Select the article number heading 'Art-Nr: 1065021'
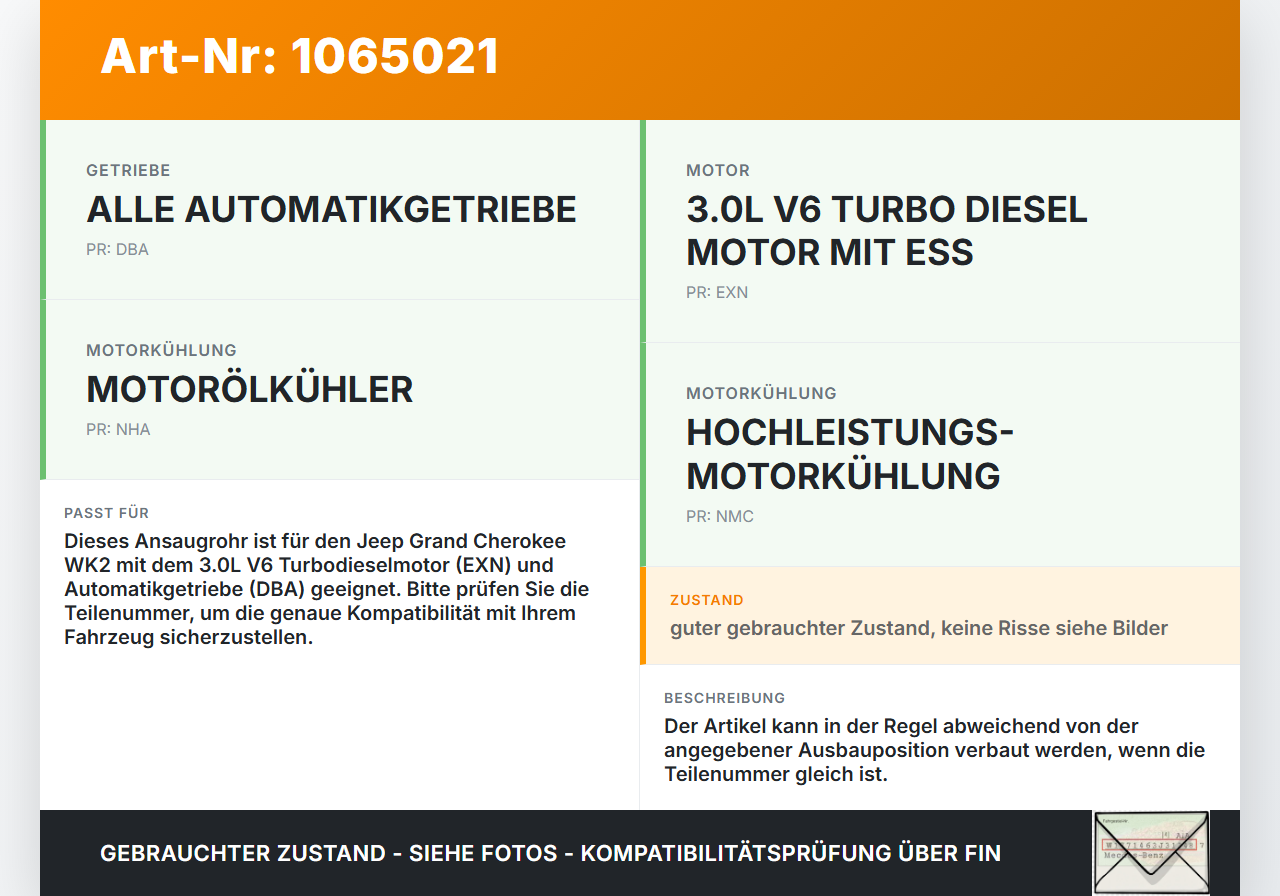Image resolution: width=1280 pixels, height=896 pixels. point(300,56)
